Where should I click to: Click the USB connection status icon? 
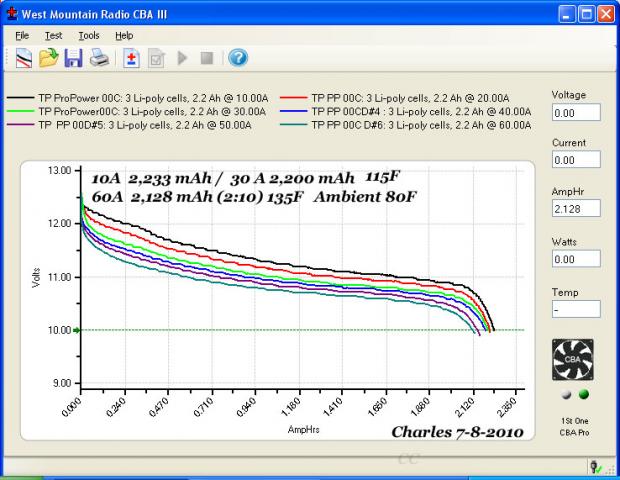[x=595, y=466]
